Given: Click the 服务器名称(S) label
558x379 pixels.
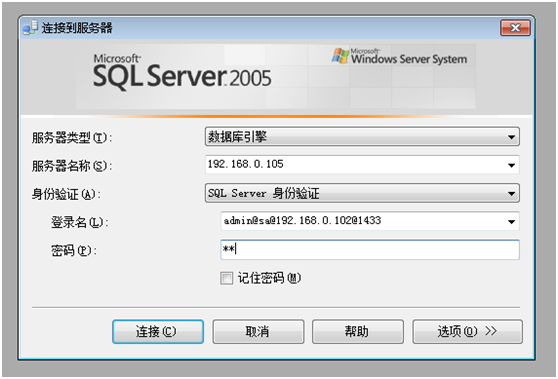Looking at the screenshot, I should pyautogui.click(x=72, y=166).
